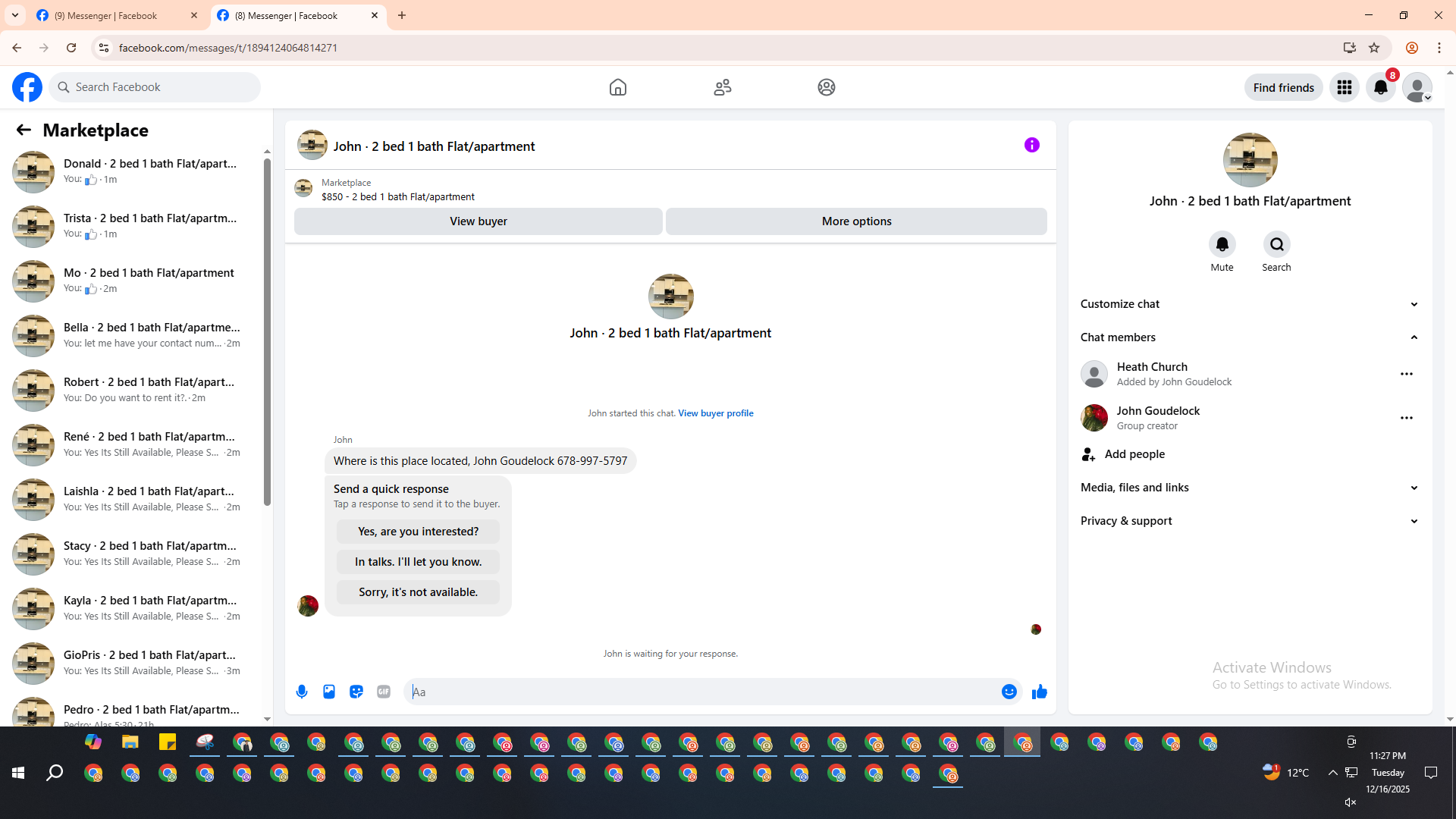Open Windows taskbar search
Screen dimensions: 1456x819
(55, 773)
